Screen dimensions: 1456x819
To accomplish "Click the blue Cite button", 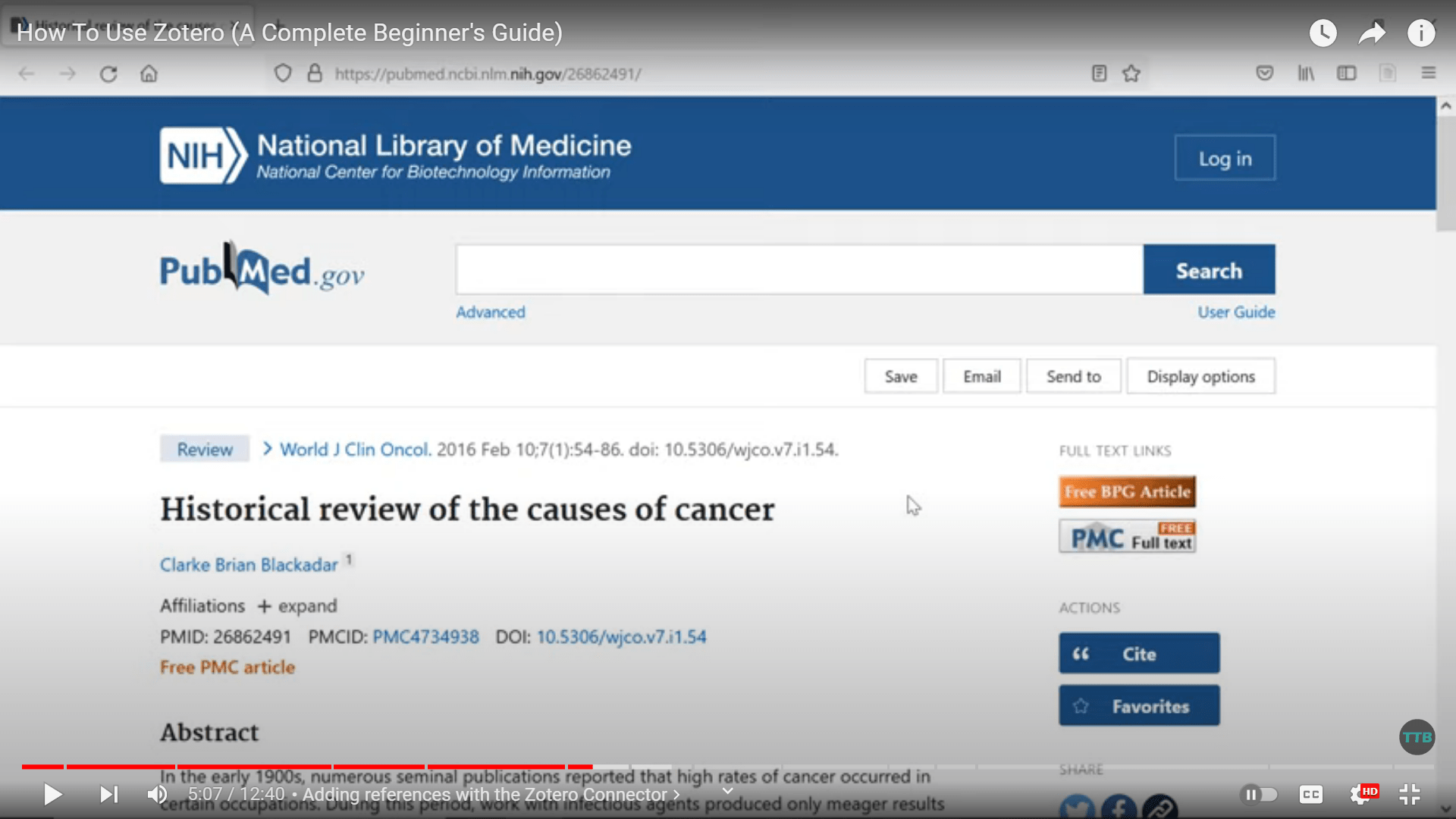I will pos(1139,654).
